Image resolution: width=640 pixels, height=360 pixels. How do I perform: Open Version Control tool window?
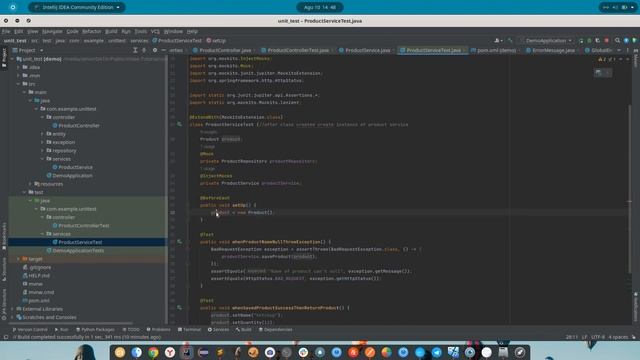pos(30,329)
